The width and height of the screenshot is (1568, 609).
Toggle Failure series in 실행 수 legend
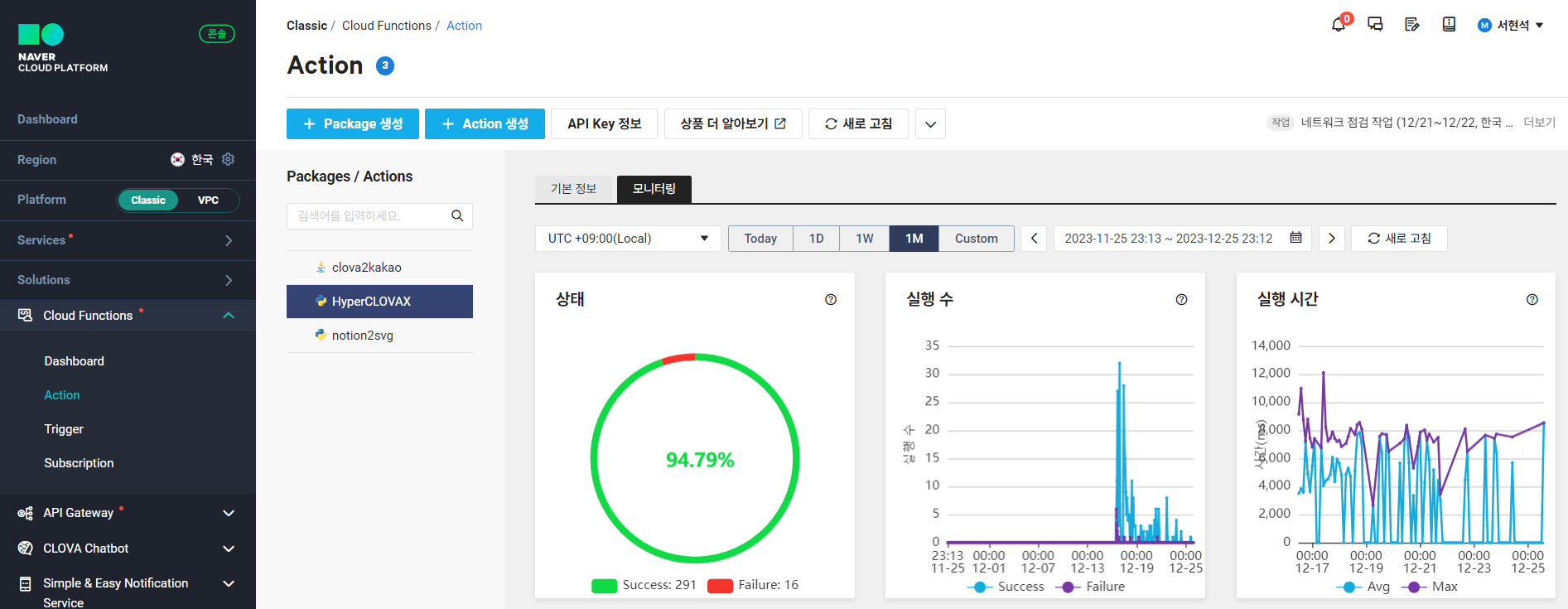pyautogui.click(x=1091, y=587)
